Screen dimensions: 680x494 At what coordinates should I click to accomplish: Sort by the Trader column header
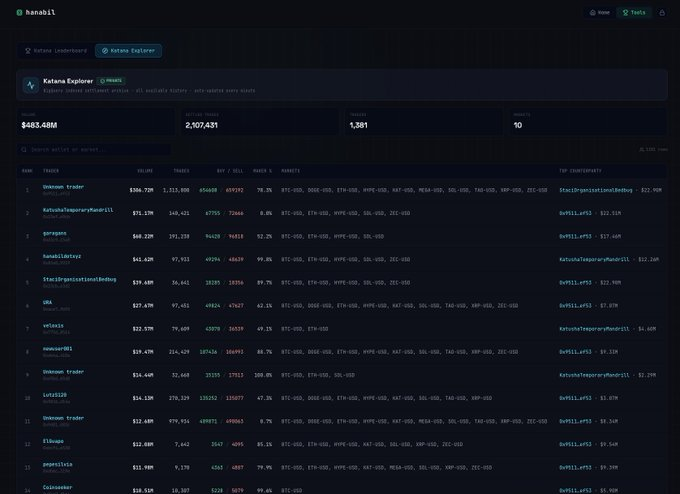(51, 171)
